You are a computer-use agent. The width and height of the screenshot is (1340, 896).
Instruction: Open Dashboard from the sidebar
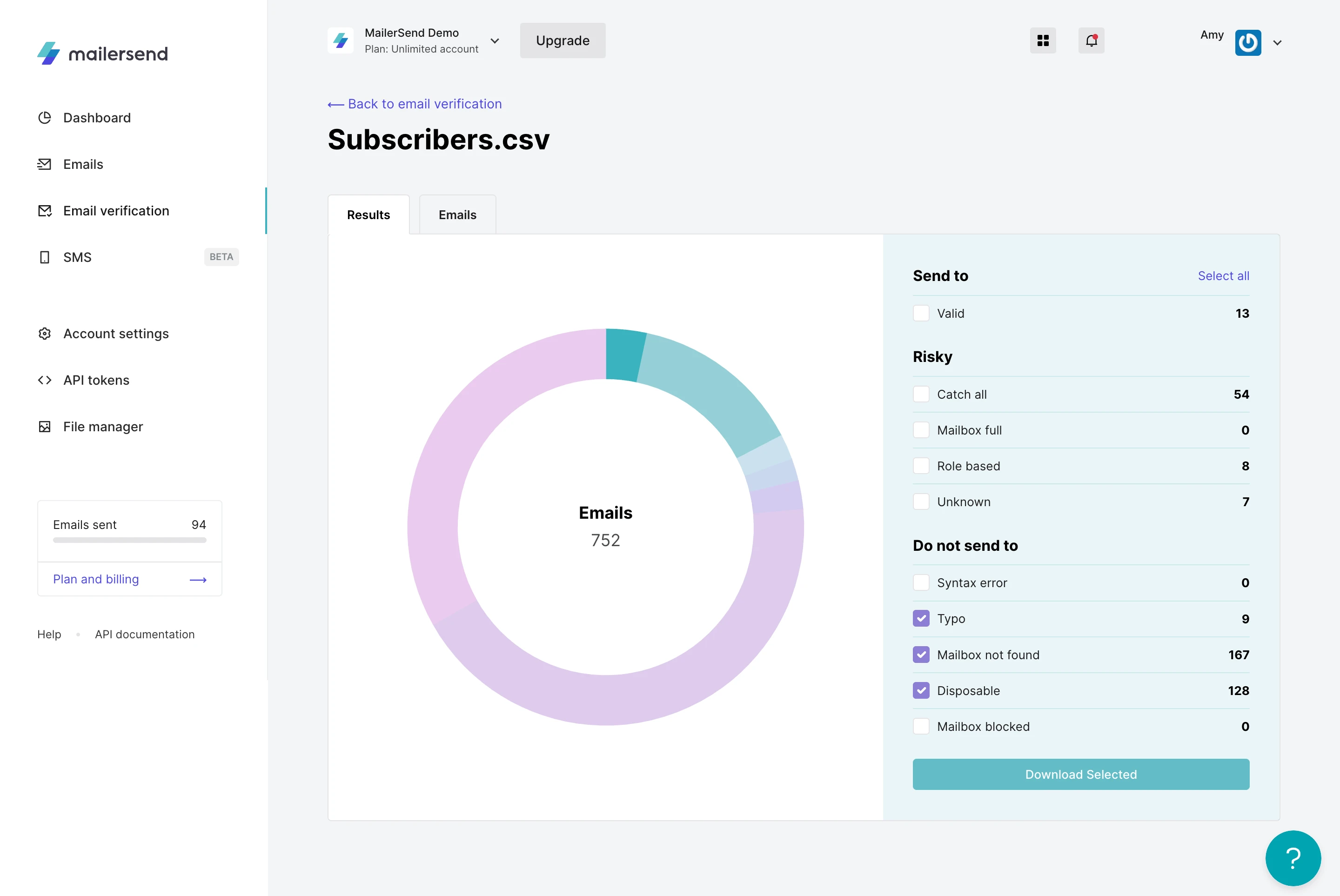(x=97, y=118)
